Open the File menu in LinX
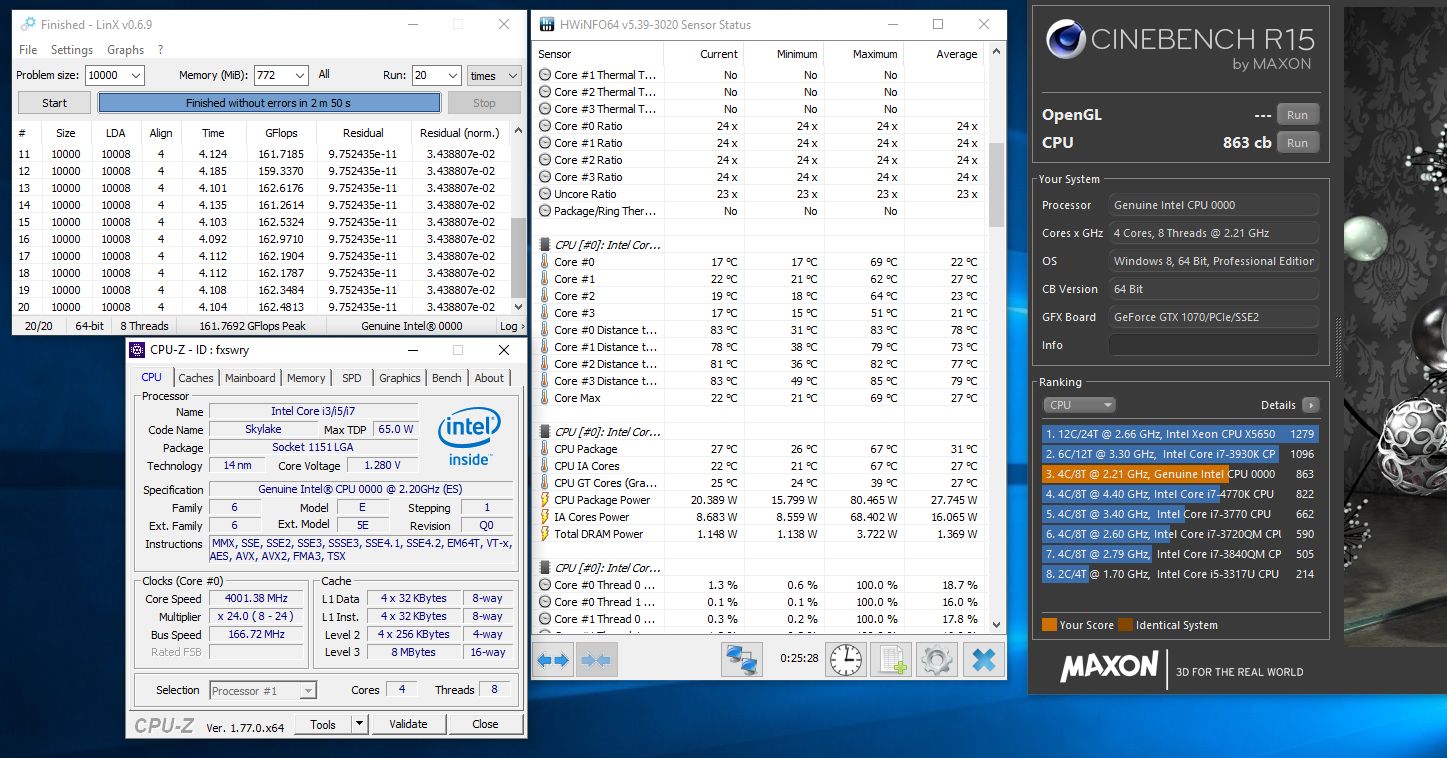 tap(28, 50)
